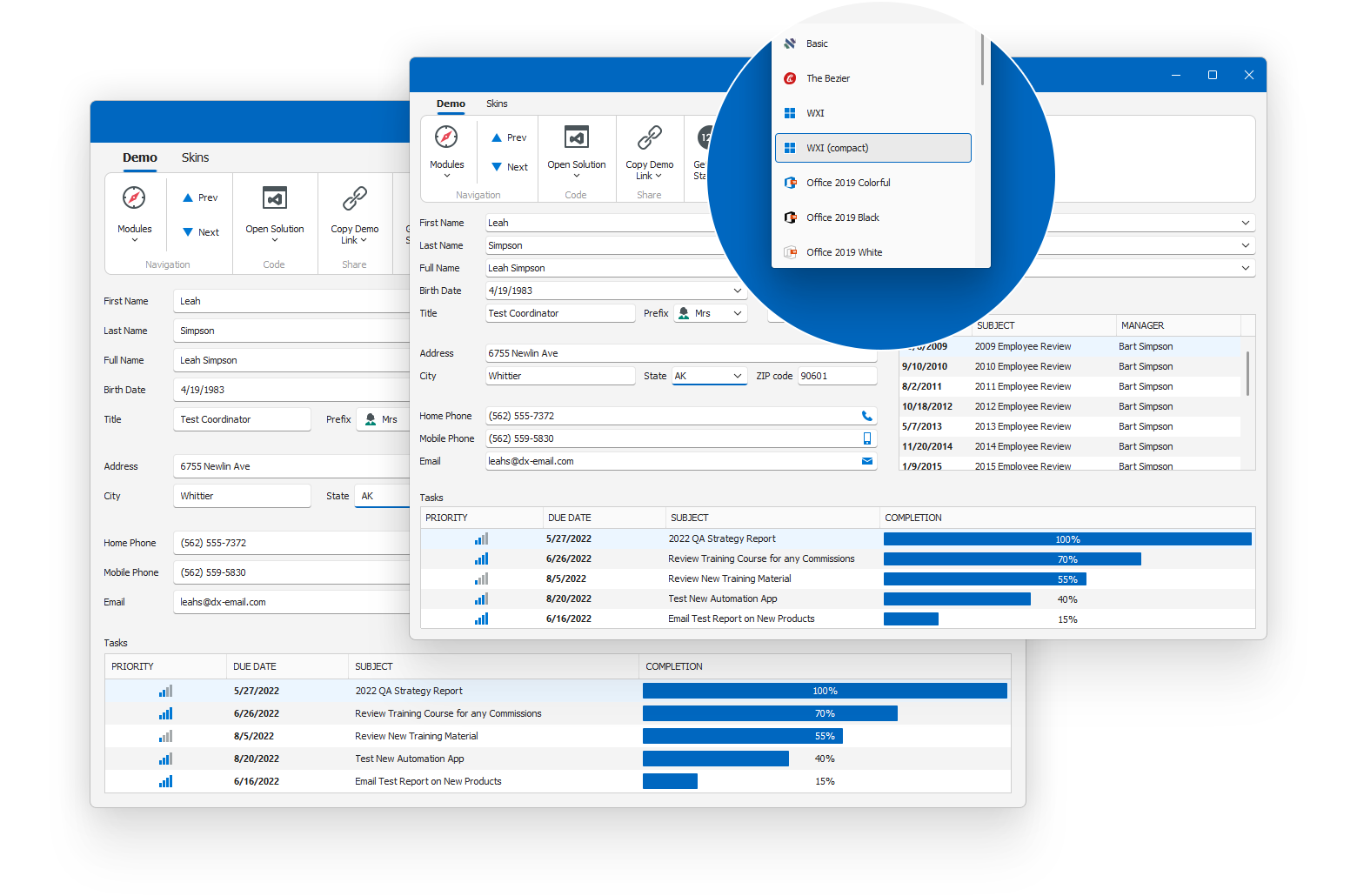Image resolution: width=1357 pixels, height=896 pixels.
Task: Click Title field in front window
Action: pos(560,313)
